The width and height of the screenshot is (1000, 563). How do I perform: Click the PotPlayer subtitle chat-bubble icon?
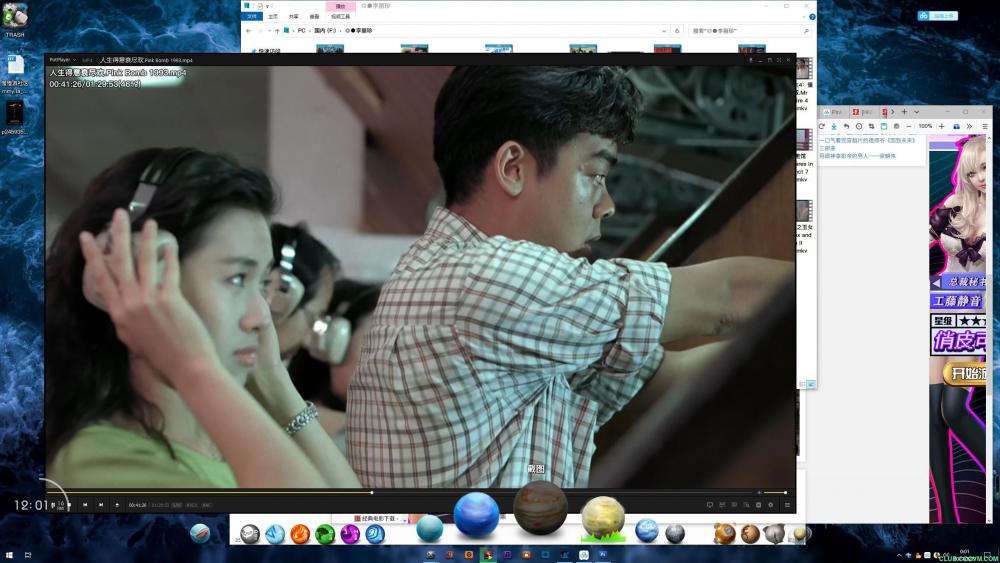pos(709,505)
